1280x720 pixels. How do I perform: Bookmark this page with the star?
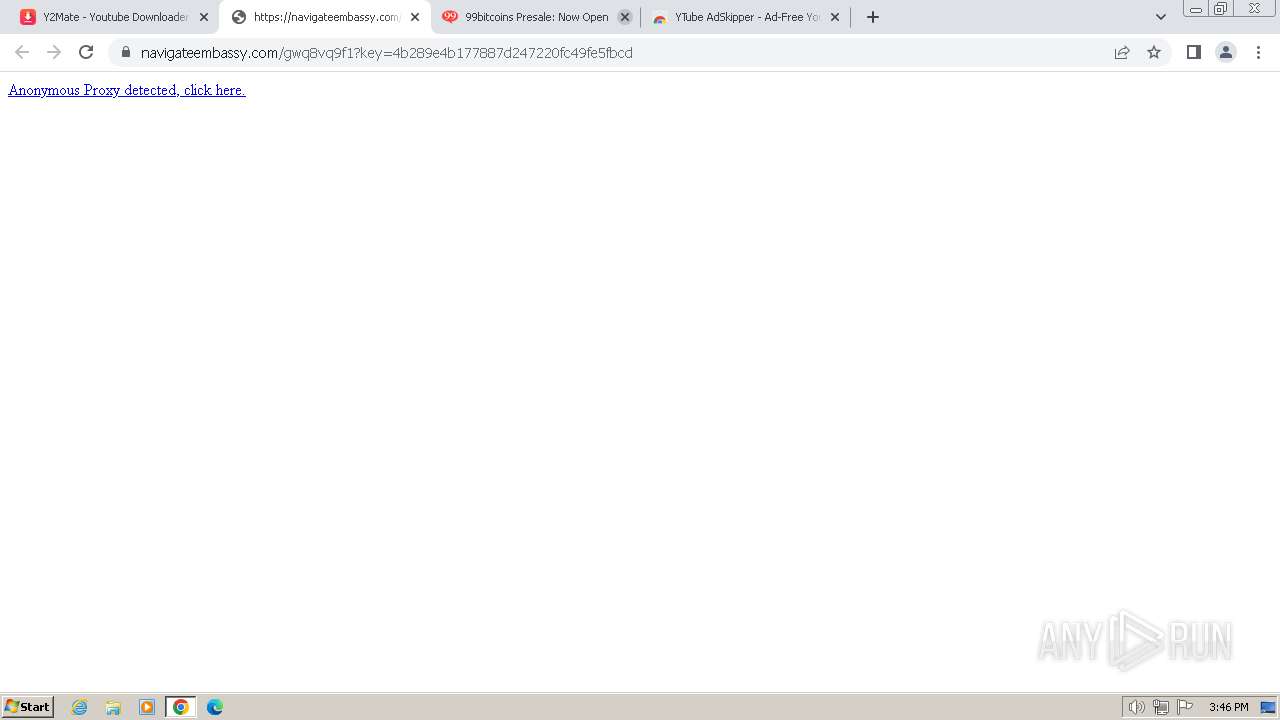click(x=1154, y=52)
